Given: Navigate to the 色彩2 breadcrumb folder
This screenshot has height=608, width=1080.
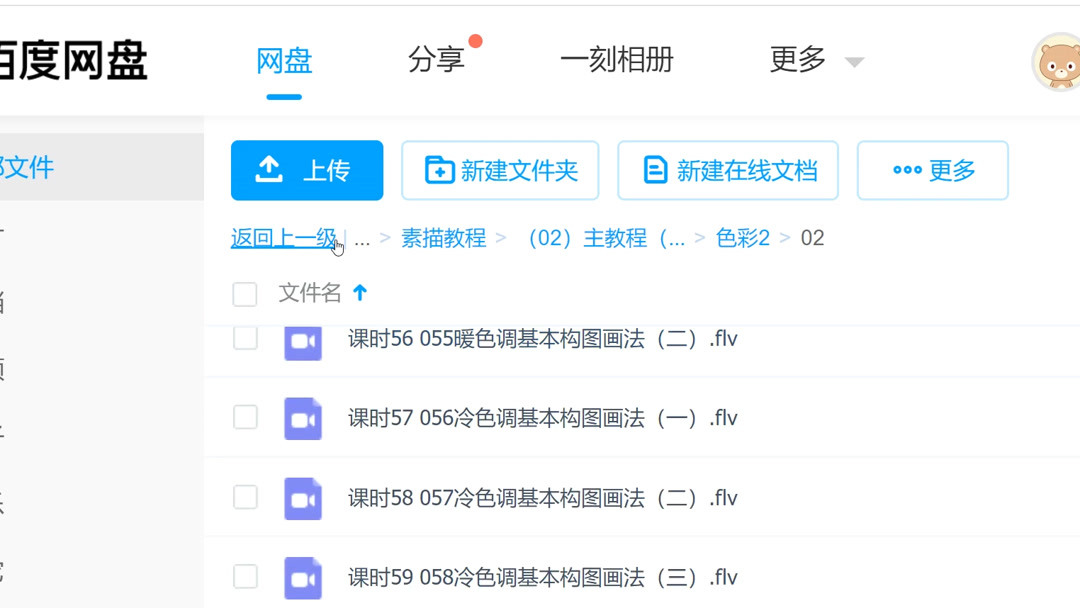Looking at the screenshot, I should 744,238.
